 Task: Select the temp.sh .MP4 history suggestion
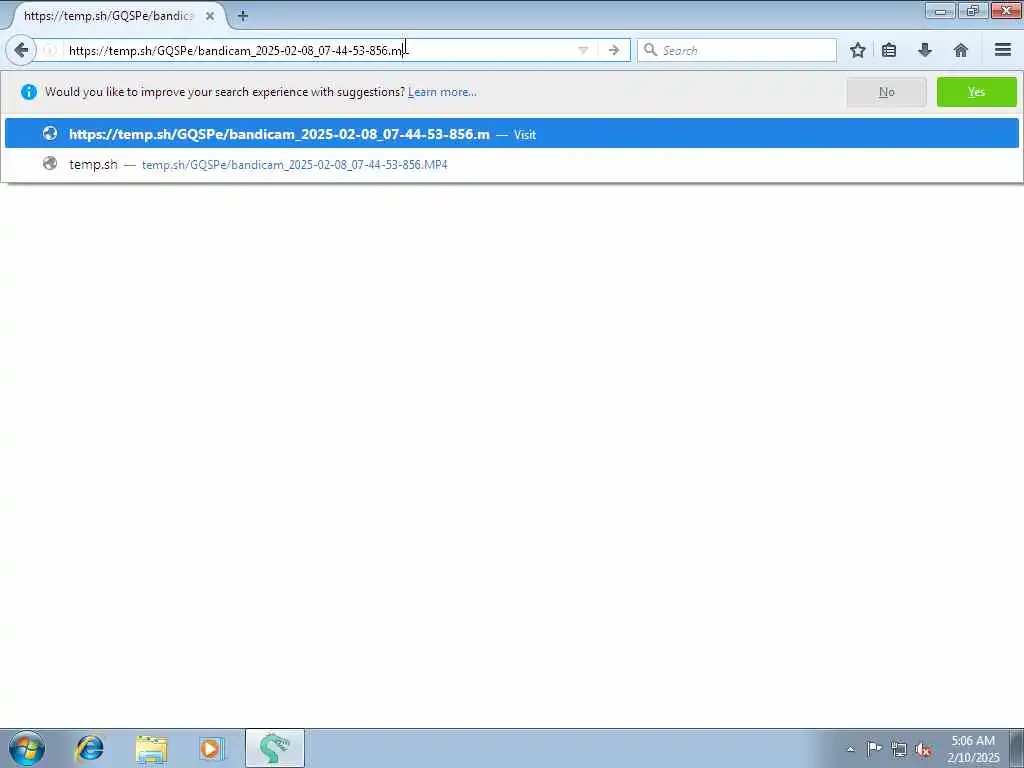pos(511,164)
